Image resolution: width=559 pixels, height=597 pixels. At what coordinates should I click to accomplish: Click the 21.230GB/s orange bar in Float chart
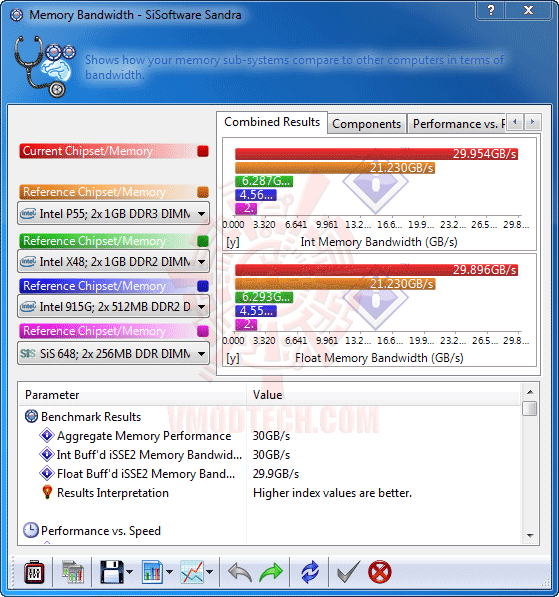point(335,284)
